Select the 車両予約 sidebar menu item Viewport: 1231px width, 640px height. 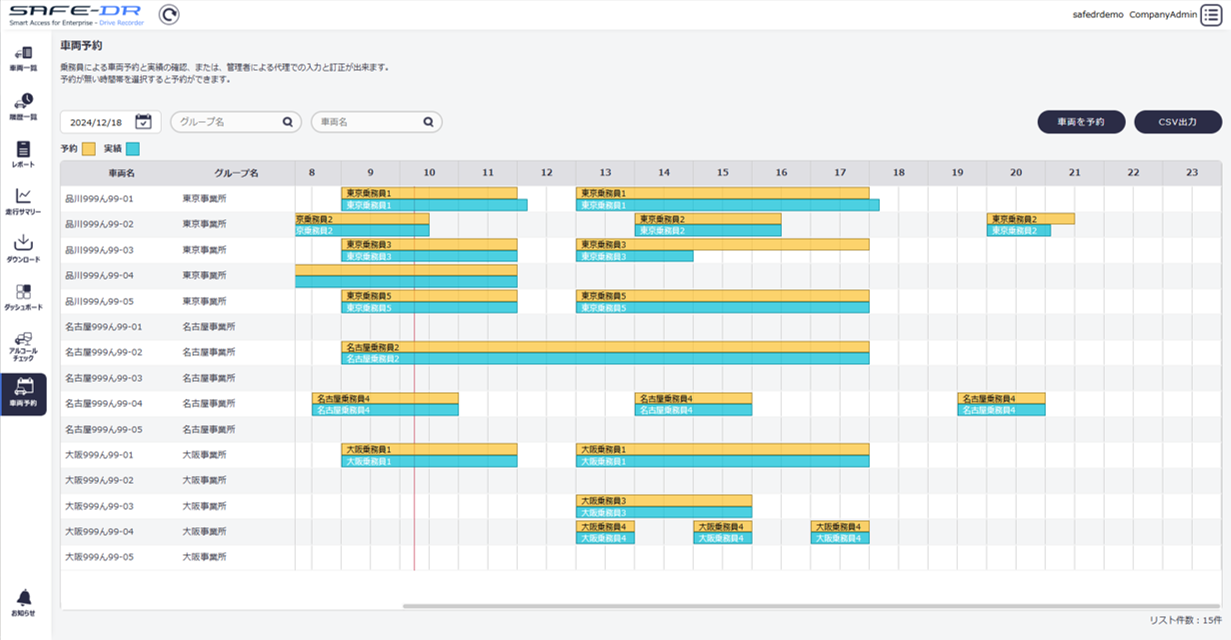pos(24,393)
